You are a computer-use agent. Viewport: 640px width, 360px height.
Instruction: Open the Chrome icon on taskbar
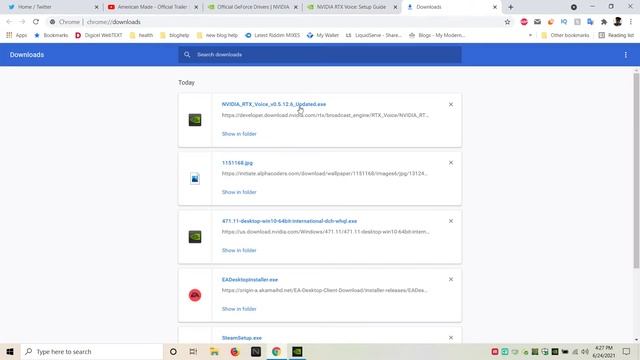[x=276, y=351]
